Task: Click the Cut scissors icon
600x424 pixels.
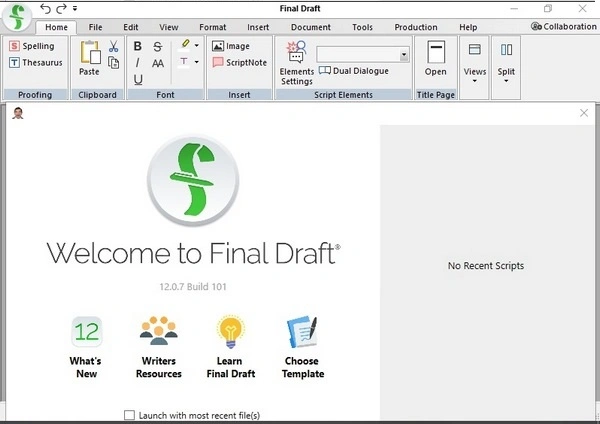Action: point(113,46)
